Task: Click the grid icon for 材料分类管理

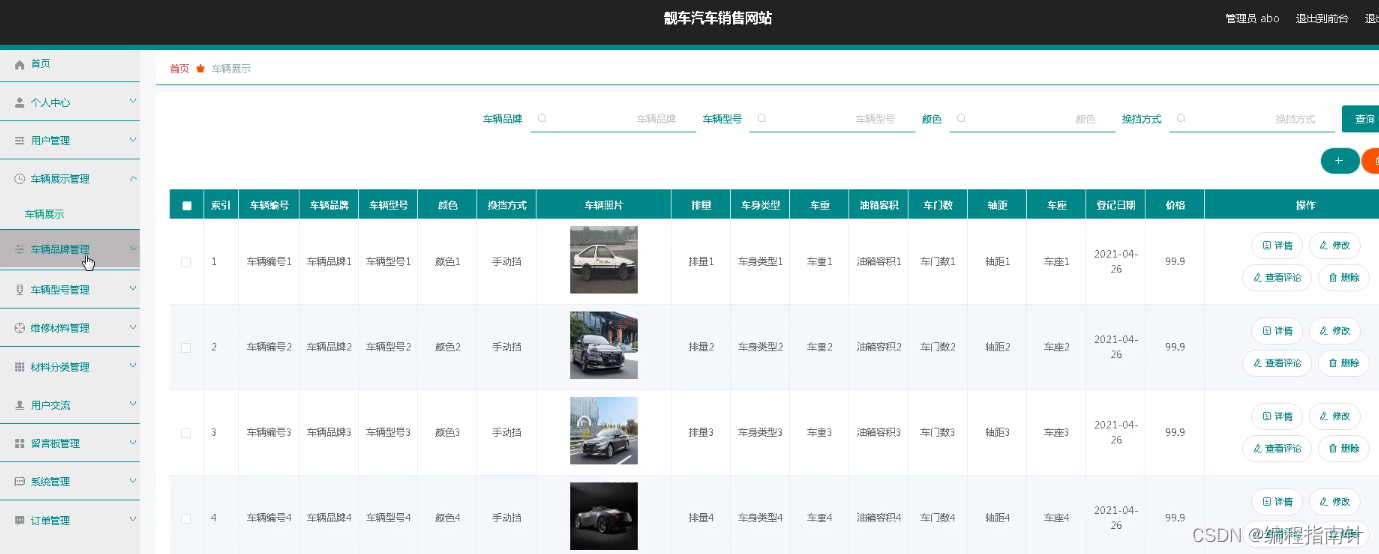Action: 19,367
